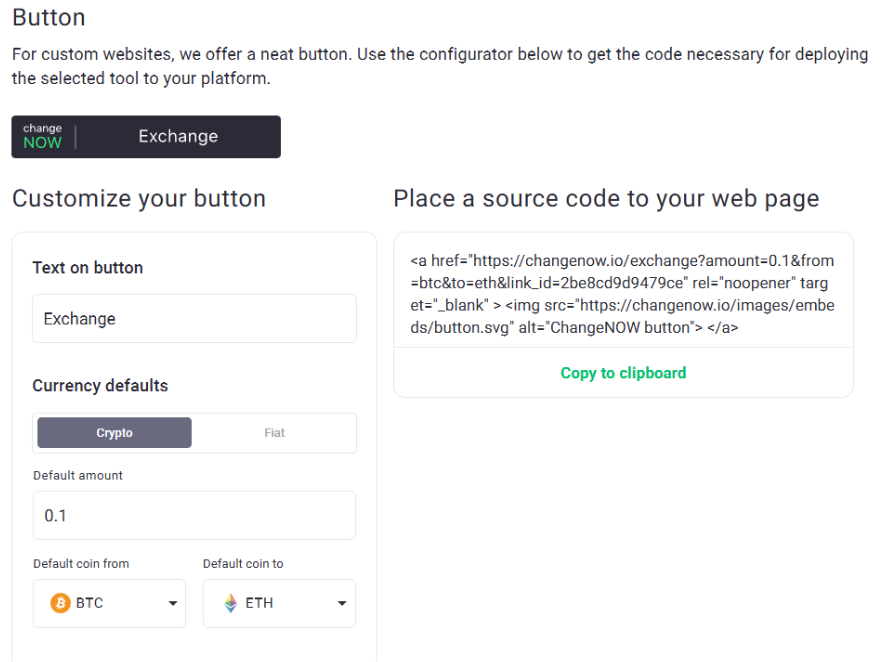The image size is (895, 662).
Task: Click the orange Bitcoin coin icon
Action: click(x=60, y=603)
